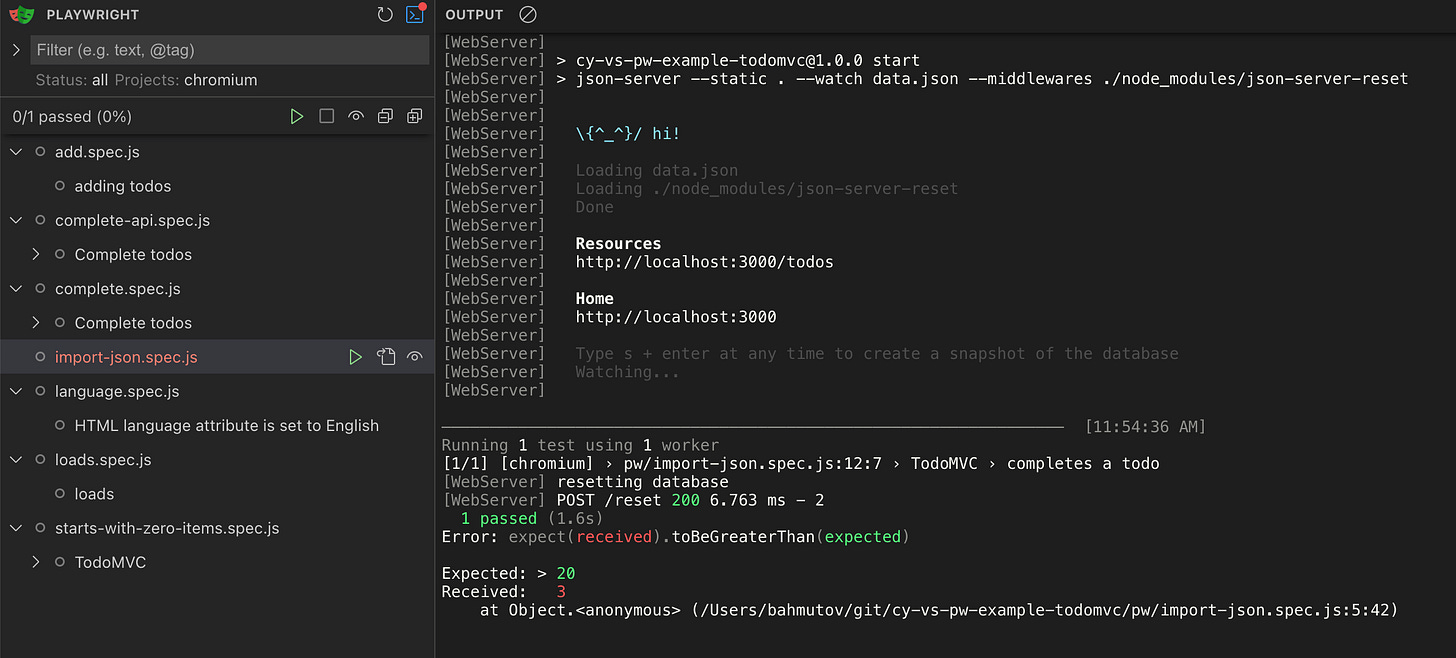Click the 11:54:36 AM timestamp

tap(1145, 427)
